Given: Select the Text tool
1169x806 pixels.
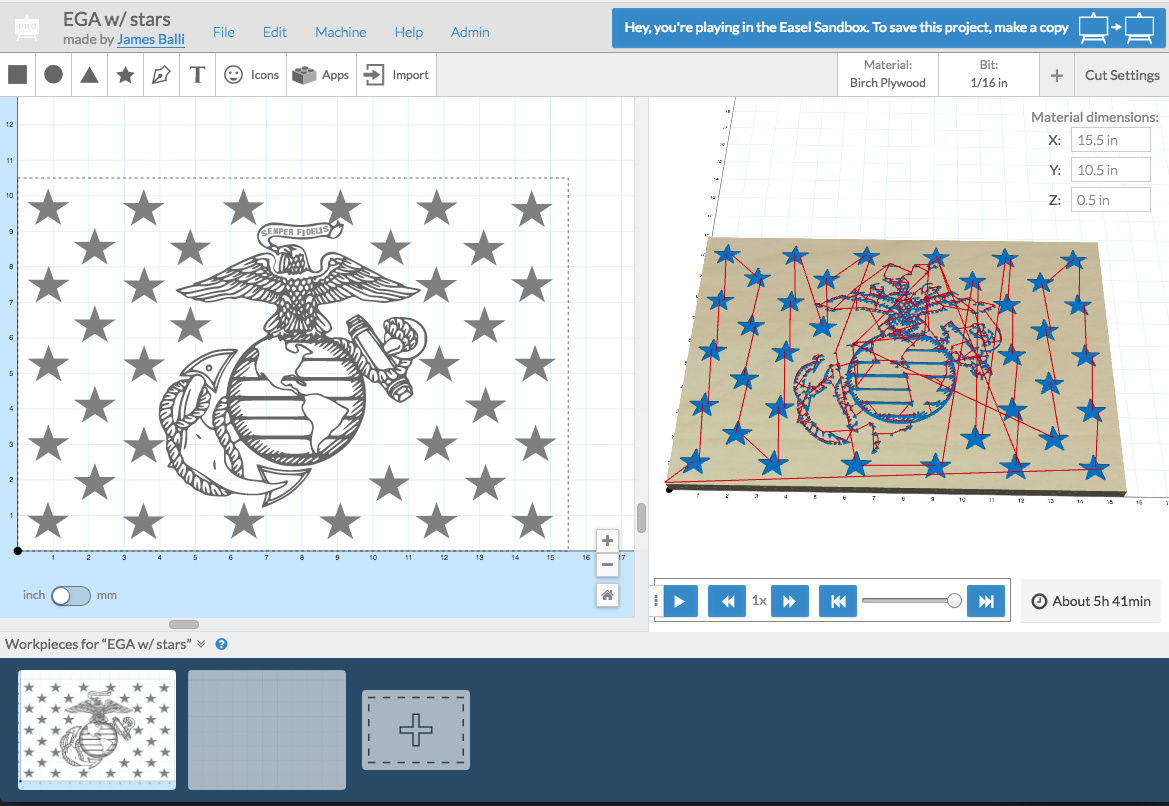Looking at the screenshot, I should click(197, 75).
